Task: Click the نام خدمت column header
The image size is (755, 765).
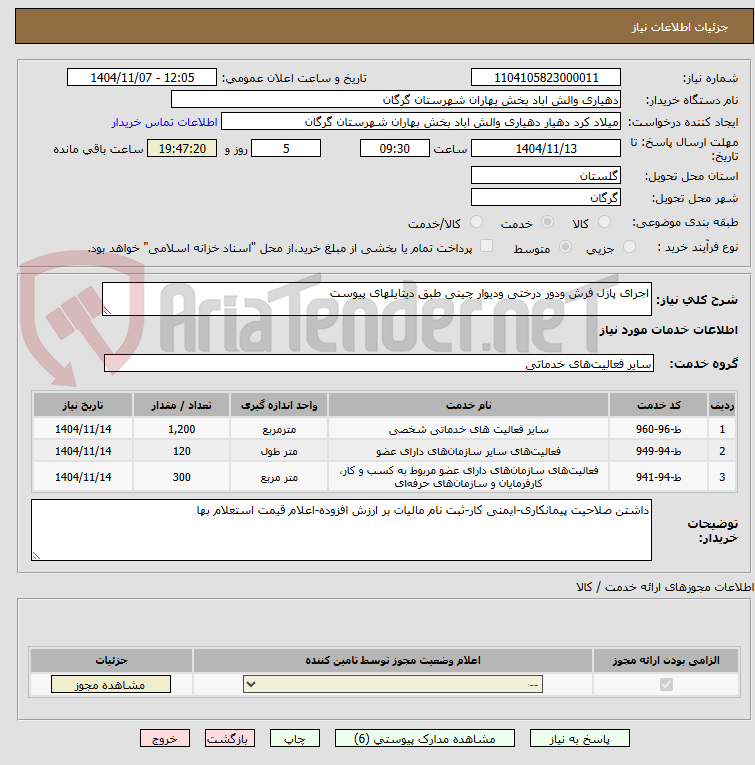Action: tap(468, 405)
